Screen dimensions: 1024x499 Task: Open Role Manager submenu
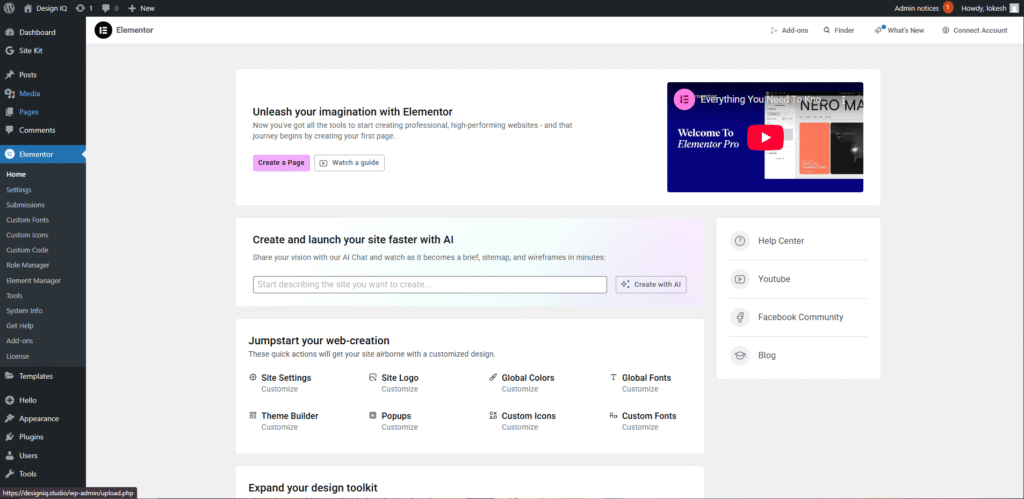click(27, 265)
